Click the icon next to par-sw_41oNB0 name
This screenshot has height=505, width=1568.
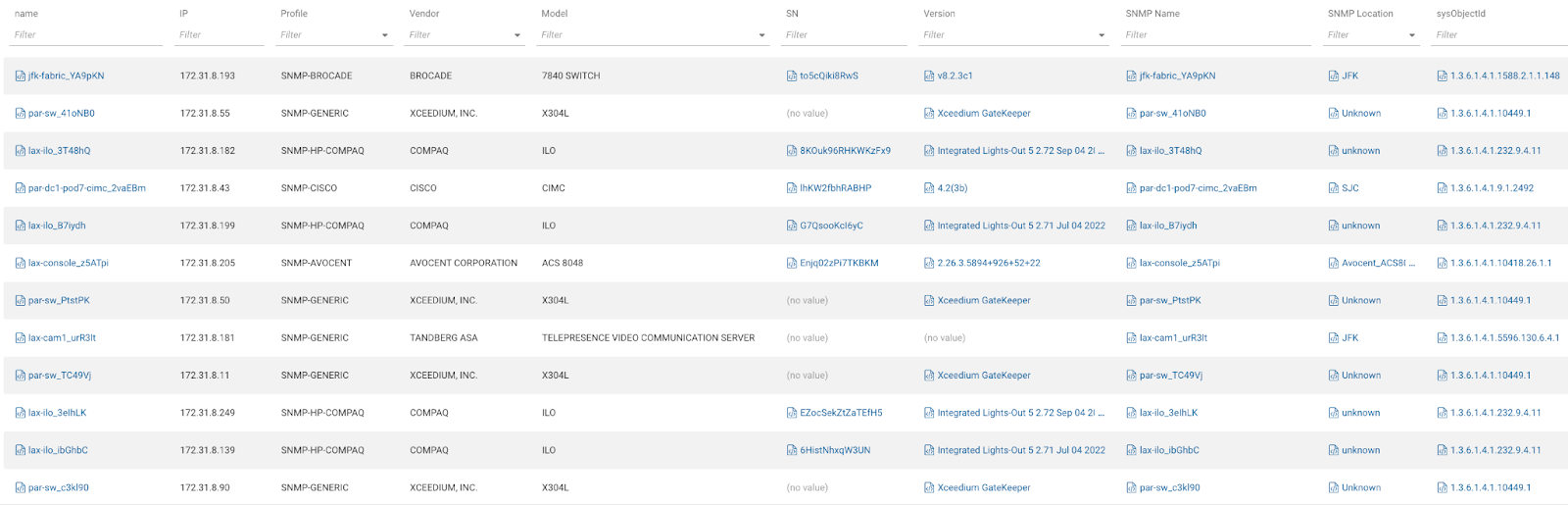21,114
